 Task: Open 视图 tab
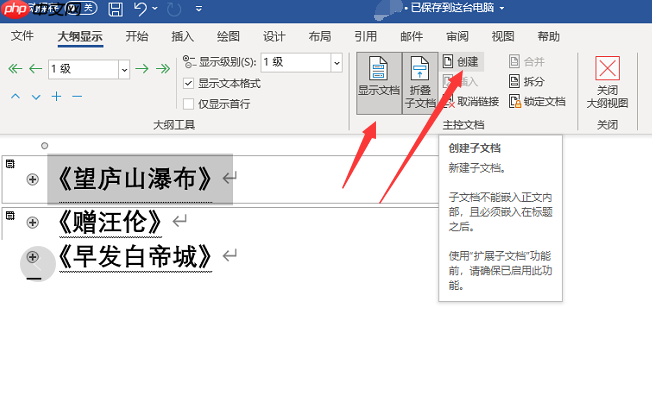click(503, 37)
